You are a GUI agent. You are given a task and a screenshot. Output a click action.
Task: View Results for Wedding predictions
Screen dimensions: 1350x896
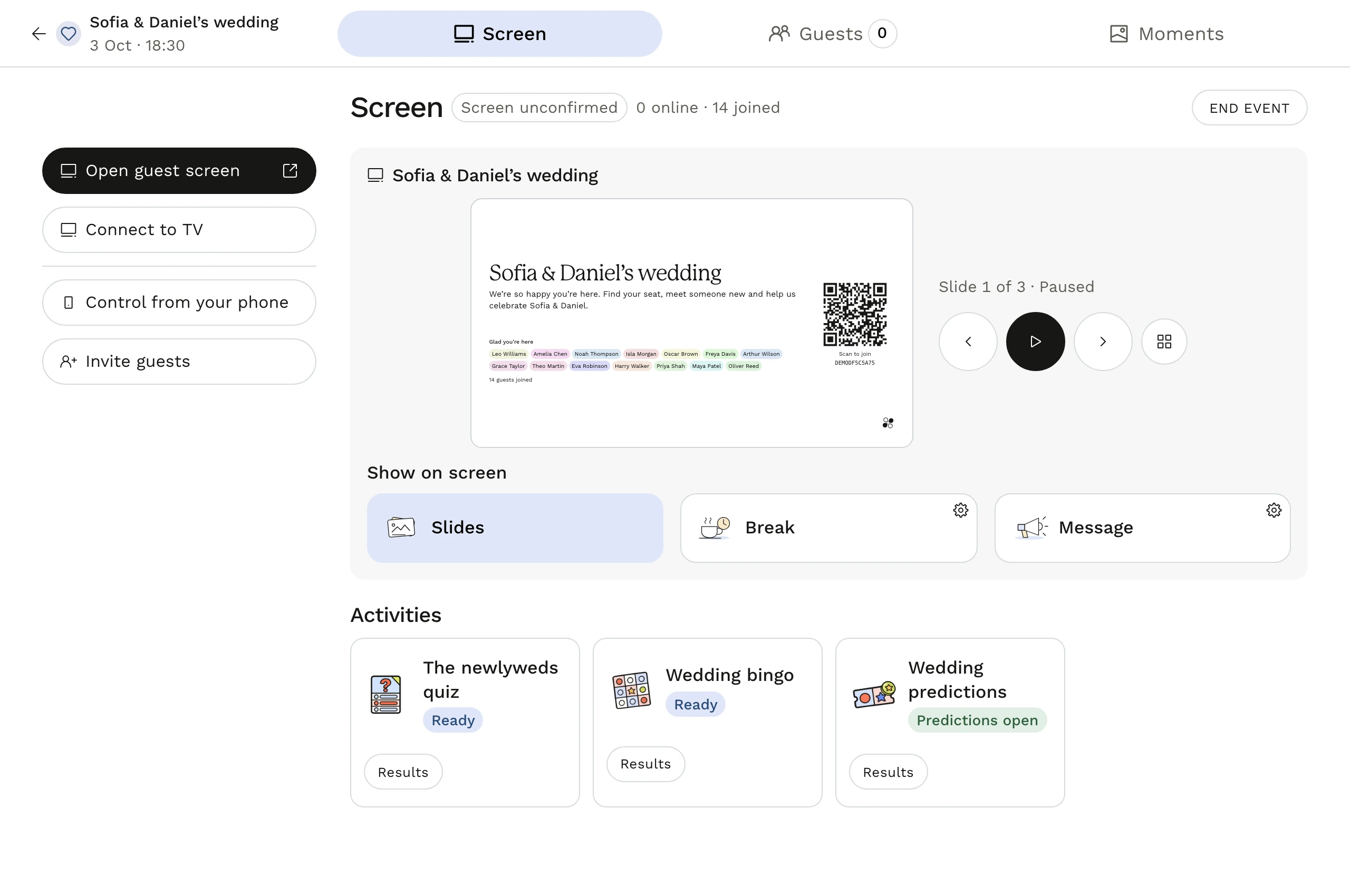pyautogui.click(x=888, y=772)
